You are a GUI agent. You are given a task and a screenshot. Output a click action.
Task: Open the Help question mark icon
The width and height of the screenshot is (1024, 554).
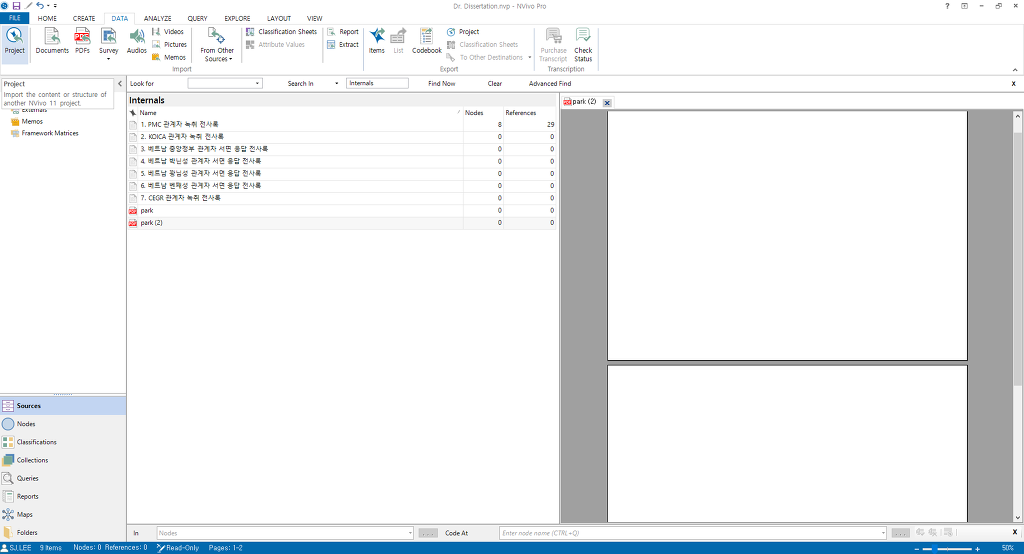pyautogui.click(x=947, y=6)
